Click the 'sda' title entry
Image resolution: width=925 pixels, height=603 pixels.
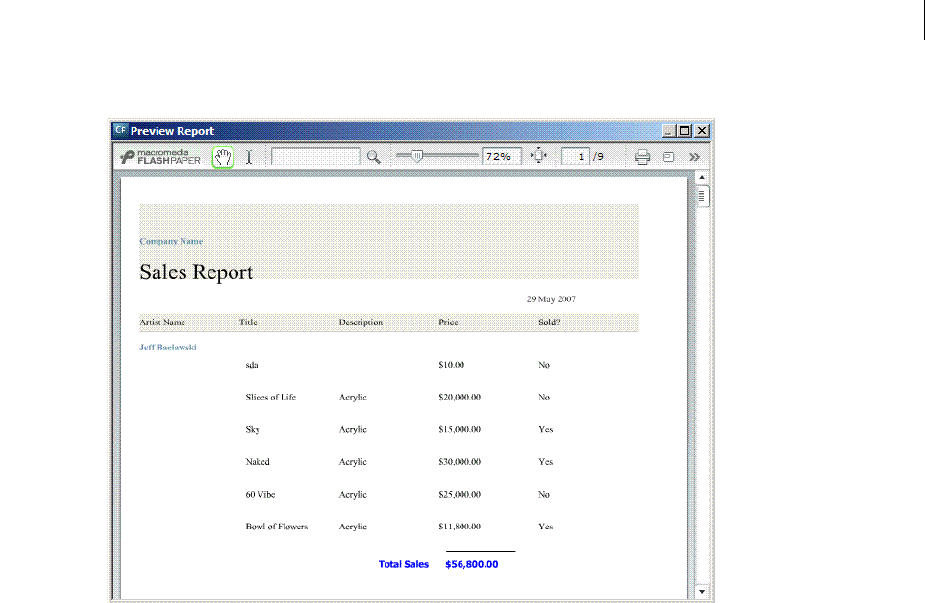(x=252, y=365)
